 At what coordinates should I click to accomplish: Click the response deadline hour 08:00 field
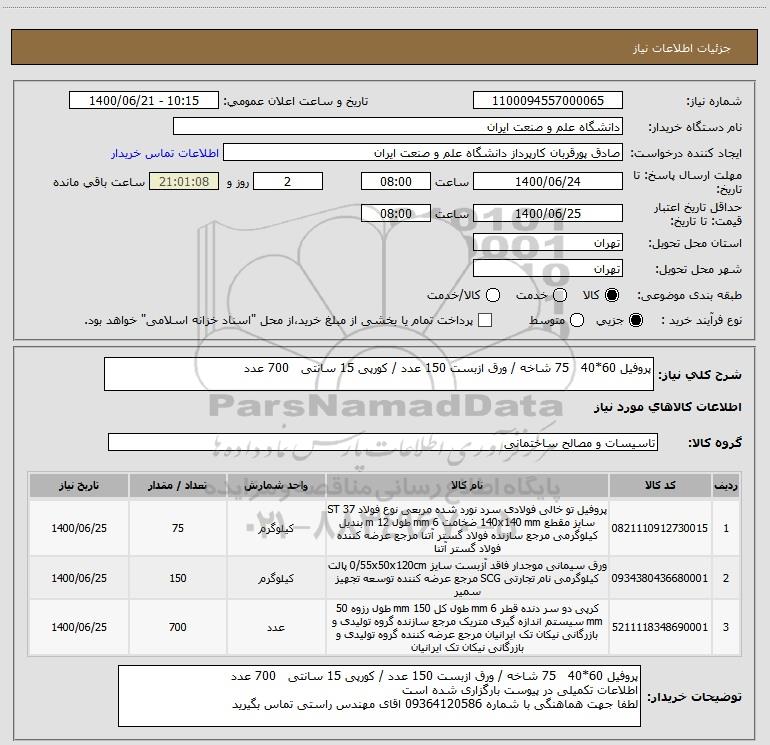pyautogui.click(x=396, y=181)
